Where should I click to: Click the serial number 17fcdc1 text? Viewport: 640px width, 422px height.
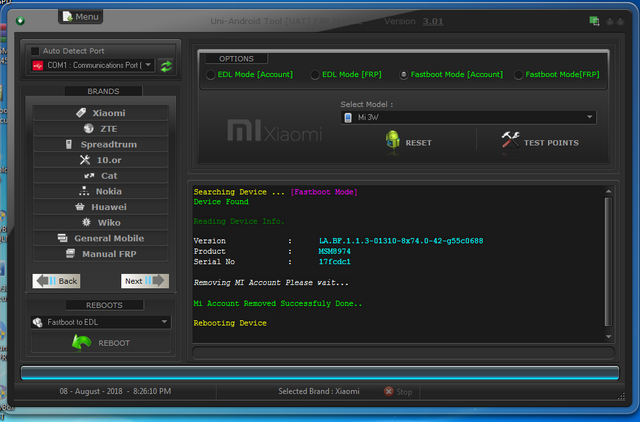pyautogui.click(x=334, y=262)
